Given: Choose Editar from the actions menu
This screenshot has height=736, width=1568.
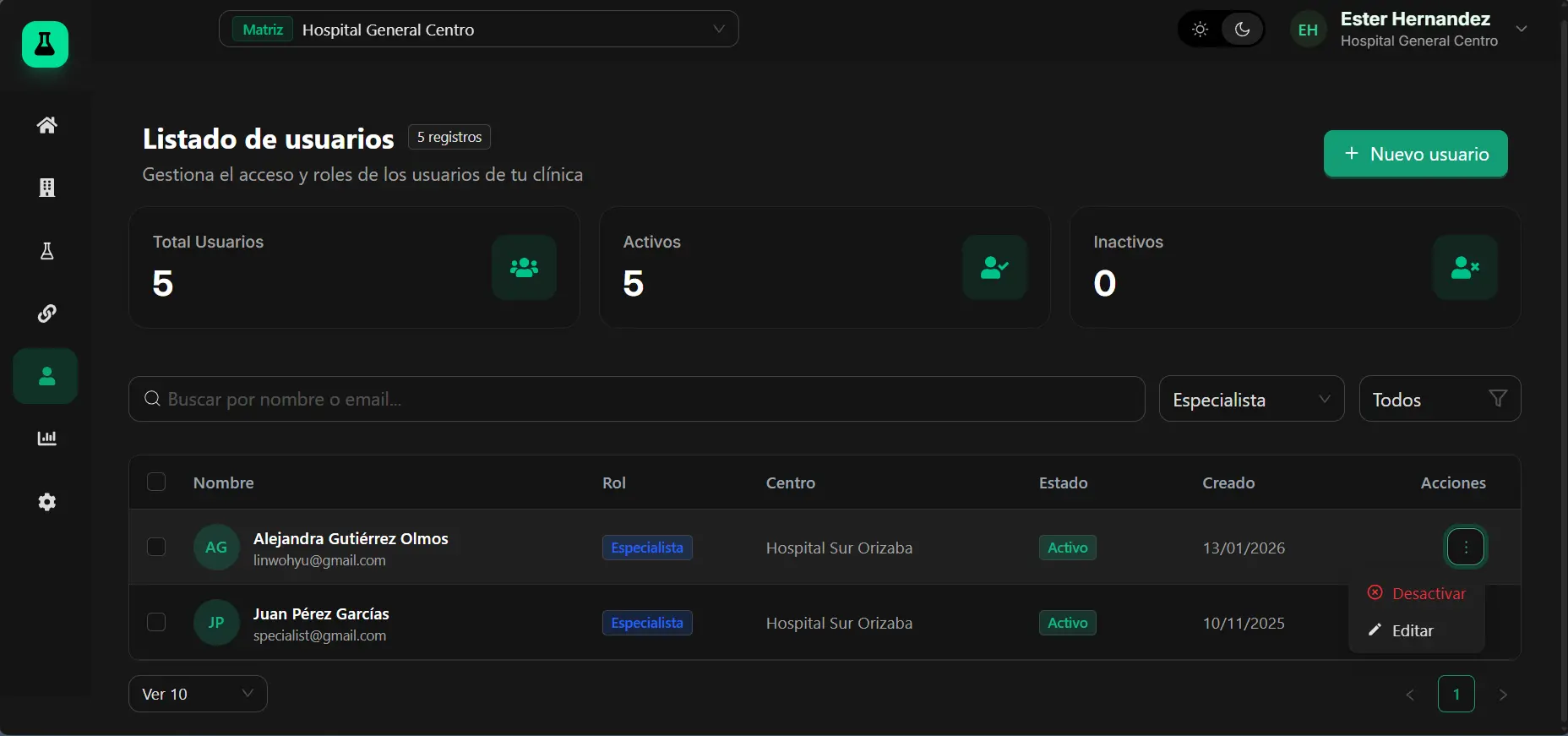Looking at the screenshot, I should pyautogui.click(x=1412, y=631).
